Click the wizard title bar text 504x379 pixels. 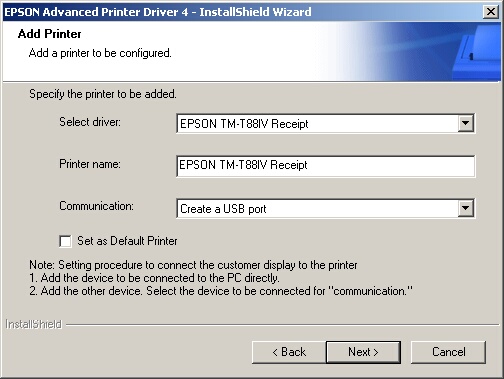tap(158, 12)
